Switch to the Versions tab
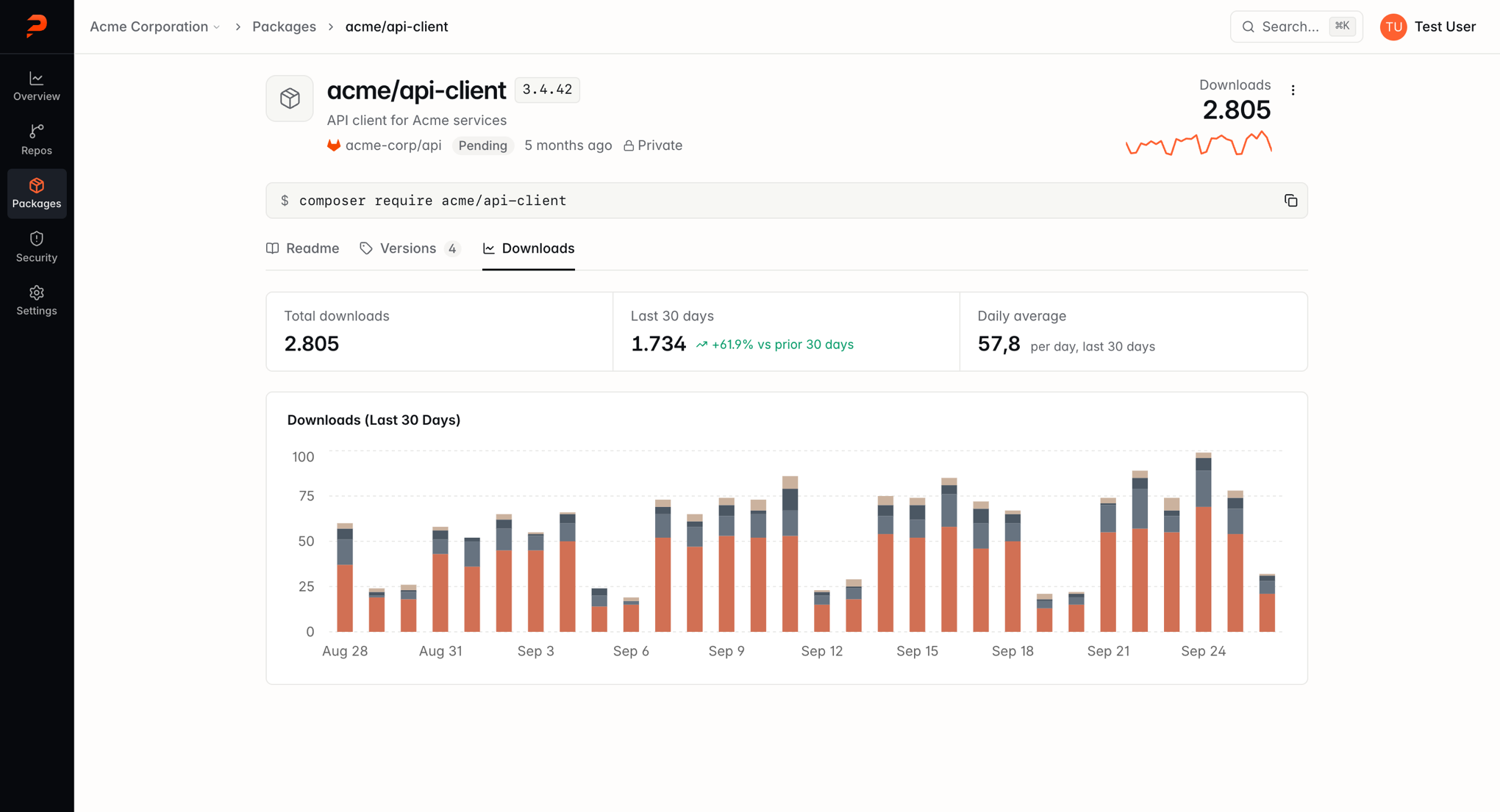The height and width of the screenshot is (812, 1500). 410,248
